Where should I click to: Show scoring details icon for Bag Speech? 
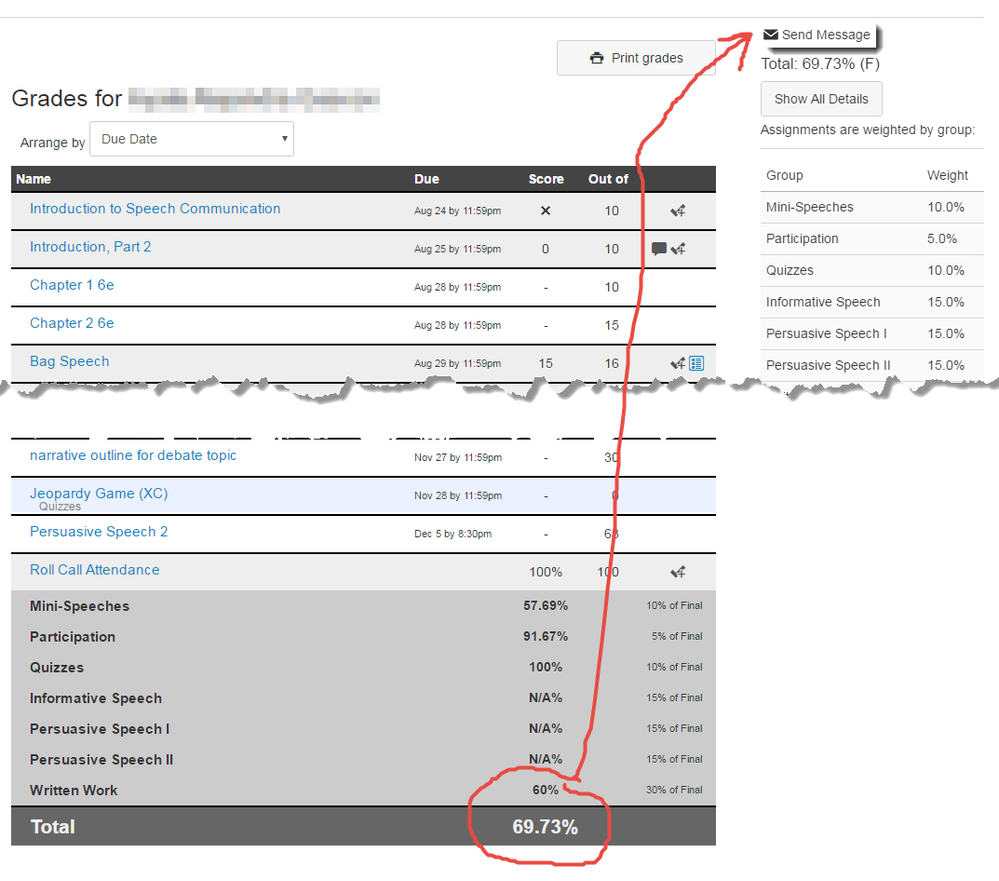coord(678,363)
